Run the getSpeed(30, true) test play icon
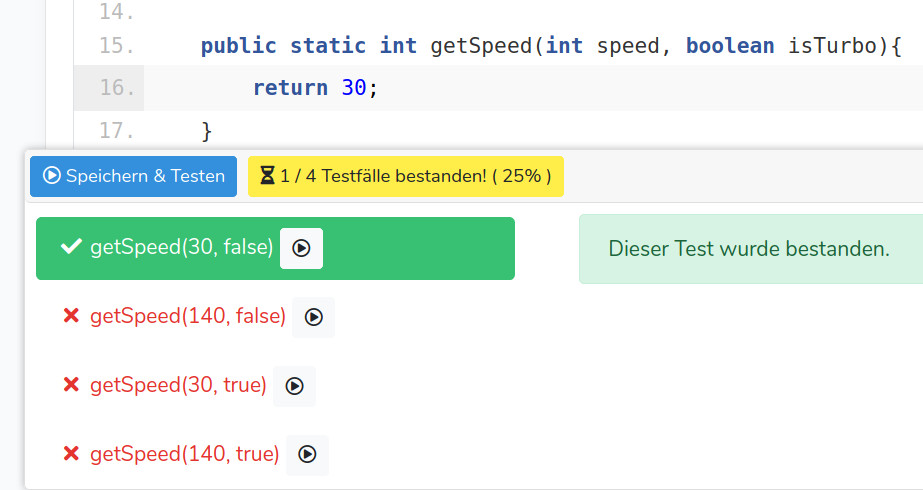The height and width of the screenshot is (490, 923). coord(294,386)
